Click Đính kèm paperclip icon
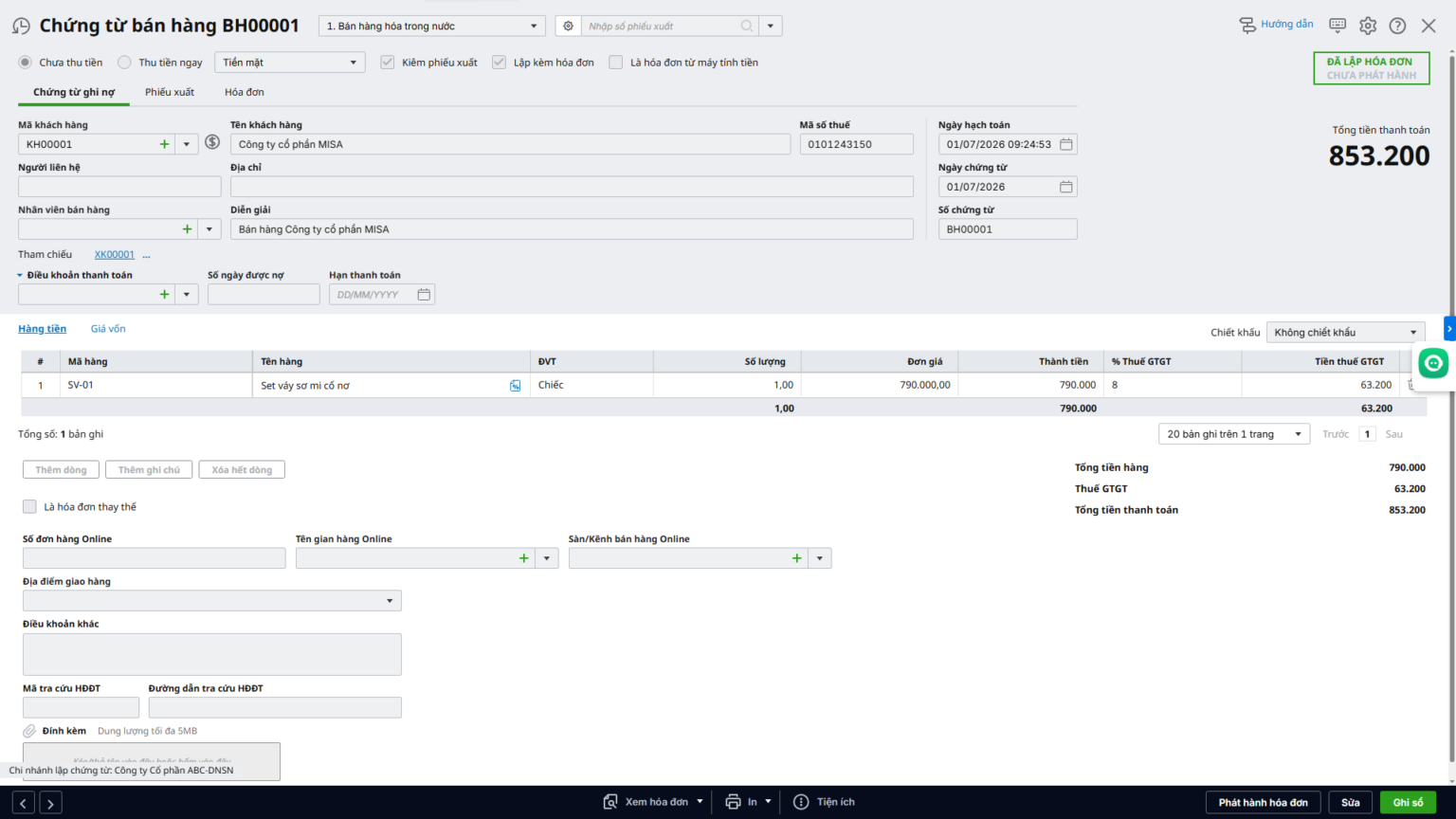Screen dimensions: 1456x819 [29, 731]
